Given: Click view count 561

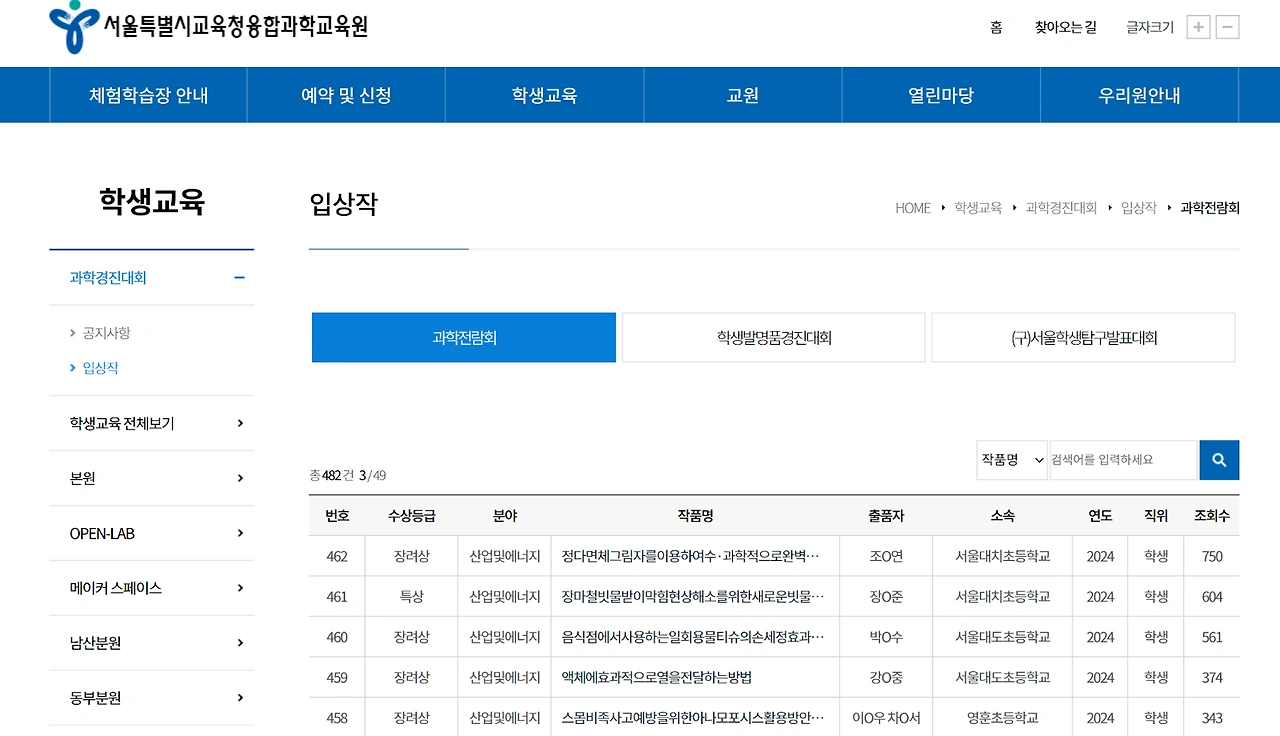Looking at the screenshot, I should [x=1212, y=637].
